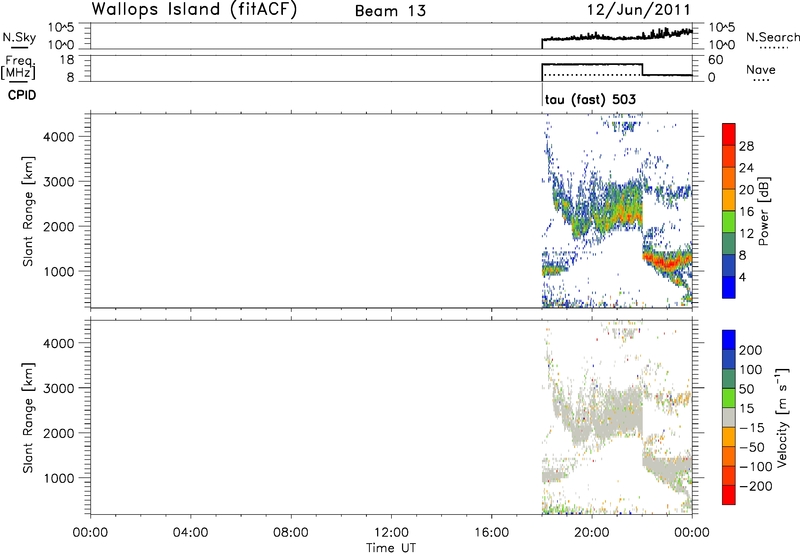Click the "N.Sky" legend label
Image resolution: width=800 pixels, height=554 pixels.
point(19,37)
